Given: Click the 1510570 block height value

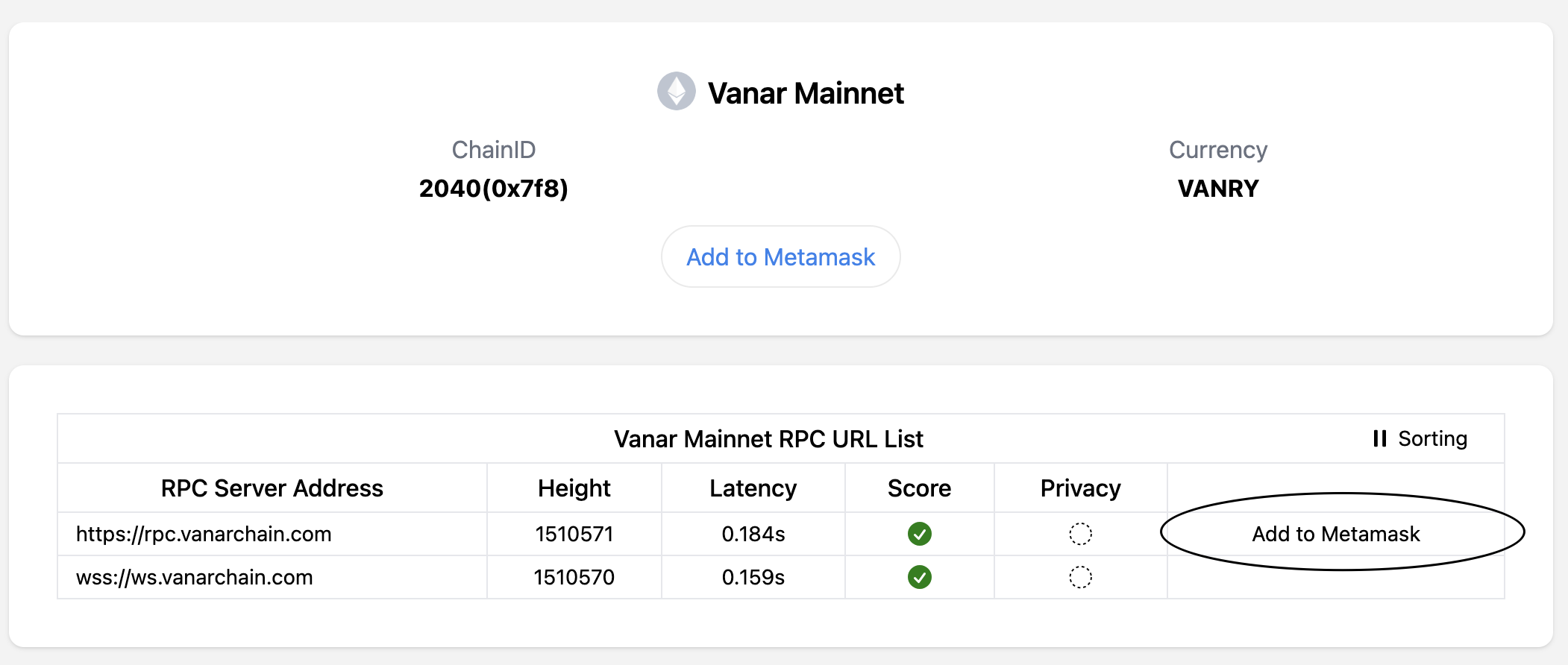Looking at the screenshot, I should coord(574,577).
